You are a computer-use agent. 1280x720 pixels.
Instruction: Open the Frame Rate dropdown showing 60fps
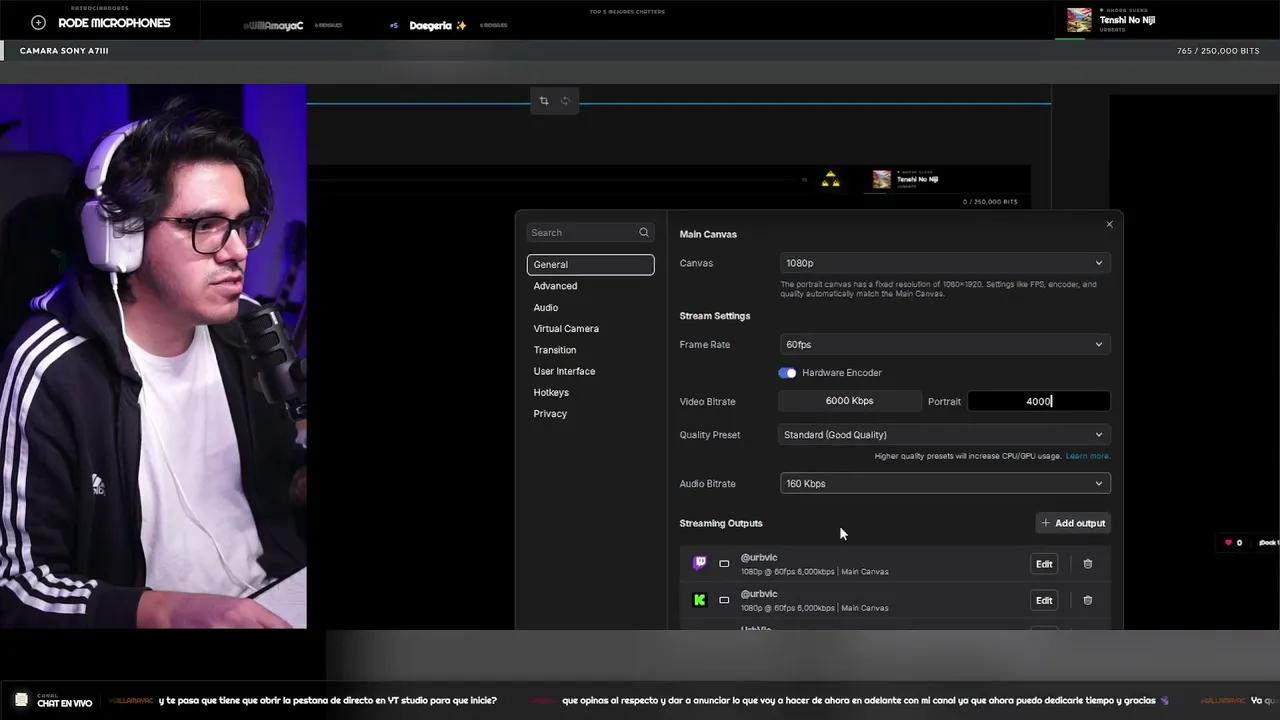pyautogui.click(x=945, y=345)
